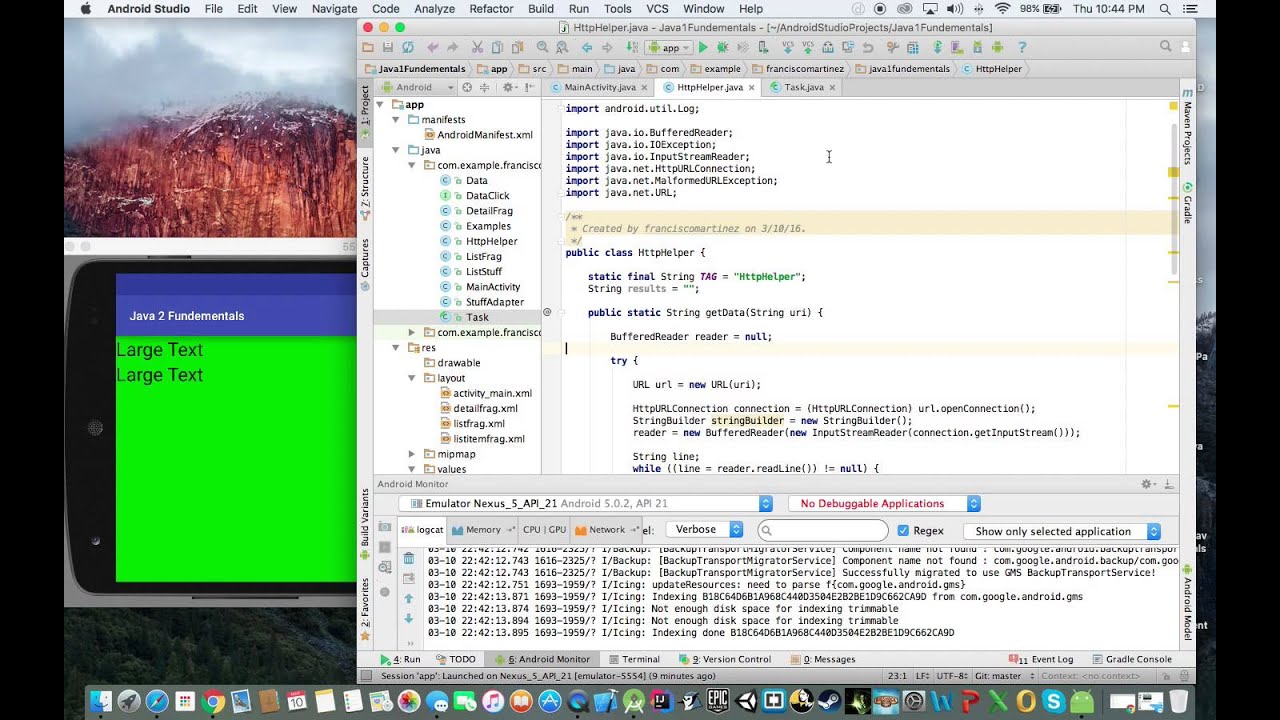The height and width of the screenshot is (720, 1280).
Task: Toggle the Build Variants side panel
Action: pos(365,522)
